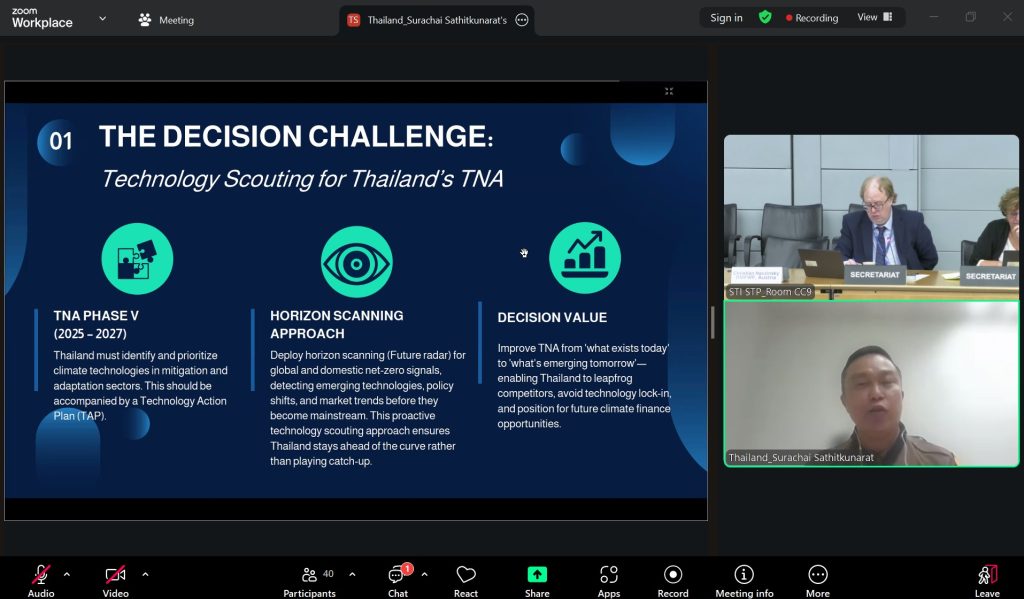Viewport: 1024px width, 599px height.
Task: Click the green encryption shield icon
Action: pyautogui.click(x=765, y=18)
